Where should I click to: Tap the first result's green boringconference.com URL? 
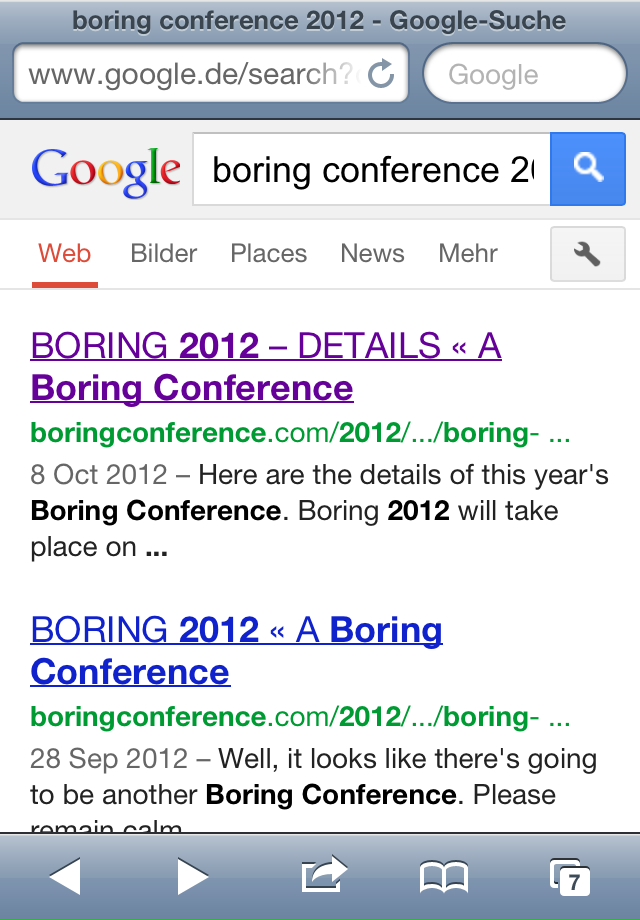click(300, 434)
